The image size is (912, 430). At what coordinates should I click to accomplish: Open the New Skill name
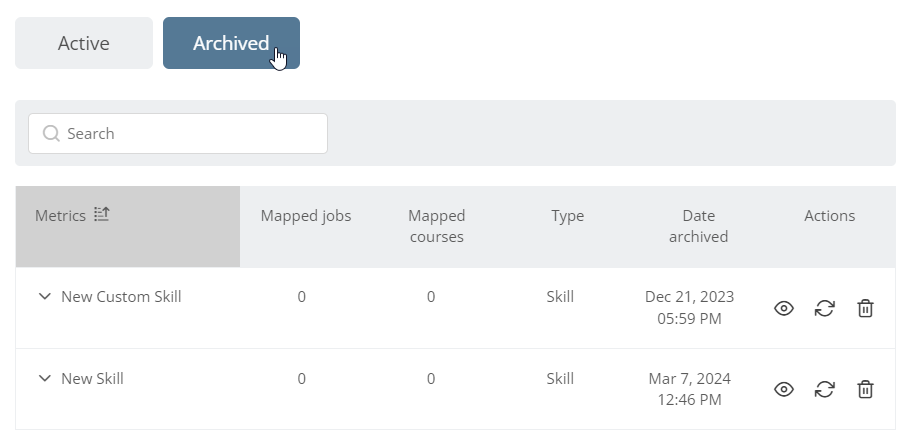click(92, 379)
